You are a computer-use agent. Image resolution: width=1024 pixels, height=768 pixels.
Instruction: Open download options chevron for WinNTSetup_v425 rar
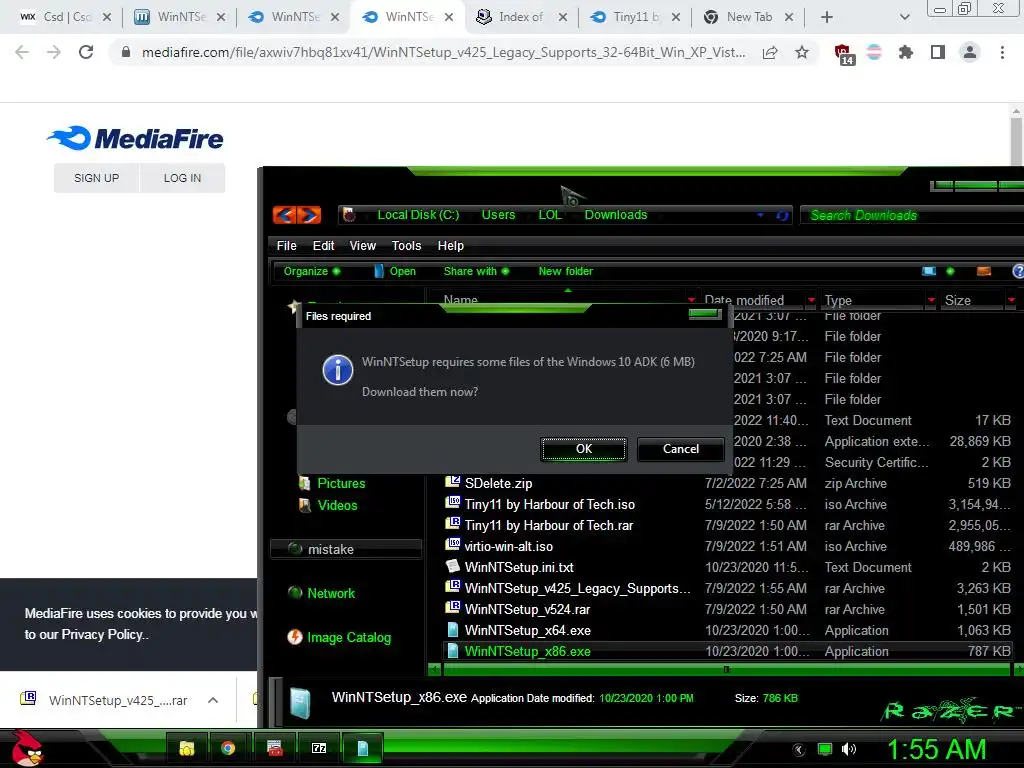(213, 700)
